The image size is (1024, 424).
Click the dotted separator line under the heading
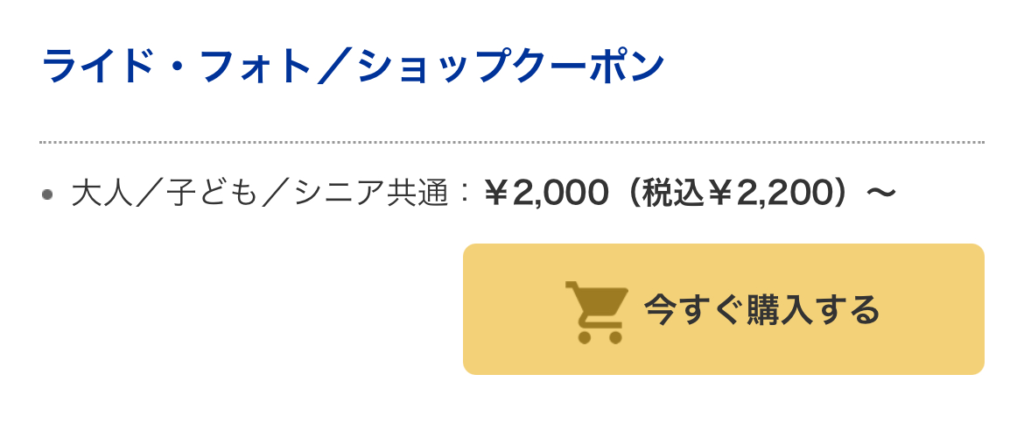coord(512,143)
